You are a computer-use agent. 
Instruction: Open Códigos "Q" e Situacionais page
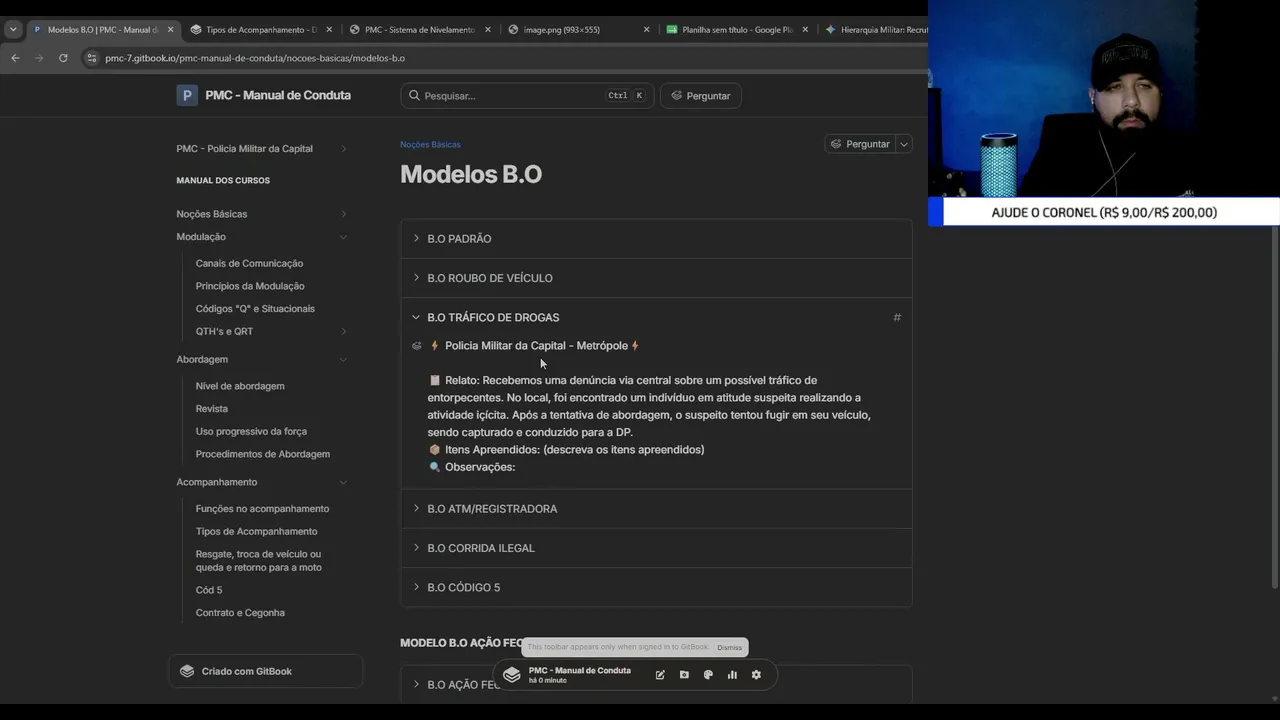(x=255, y=309)
